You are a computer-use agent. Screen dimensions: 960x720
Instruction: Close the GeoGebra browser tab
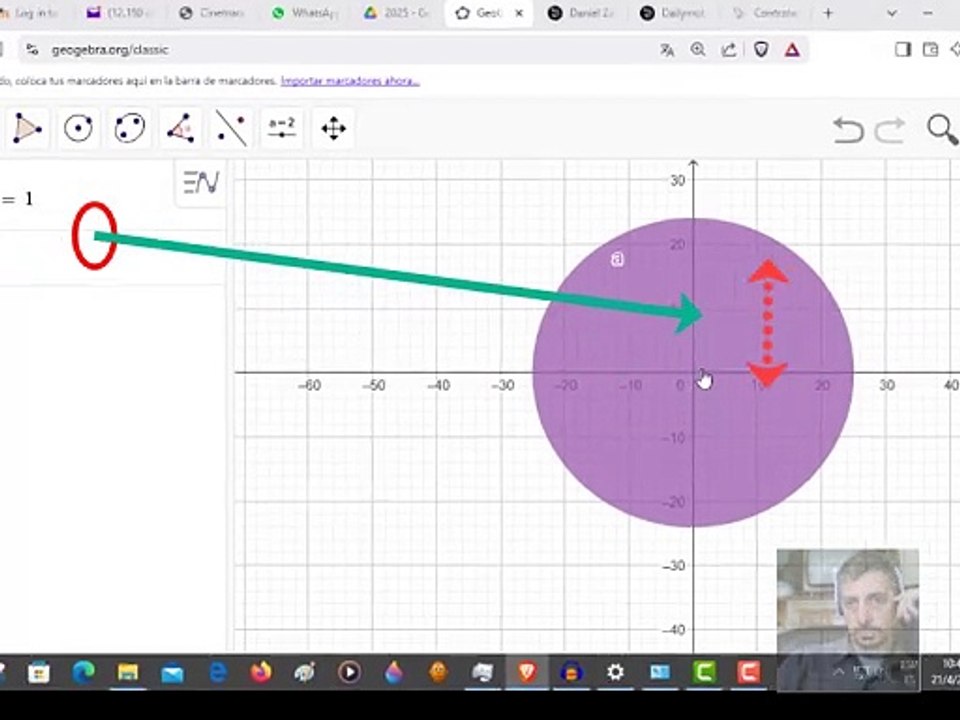(x=519, y=13)
